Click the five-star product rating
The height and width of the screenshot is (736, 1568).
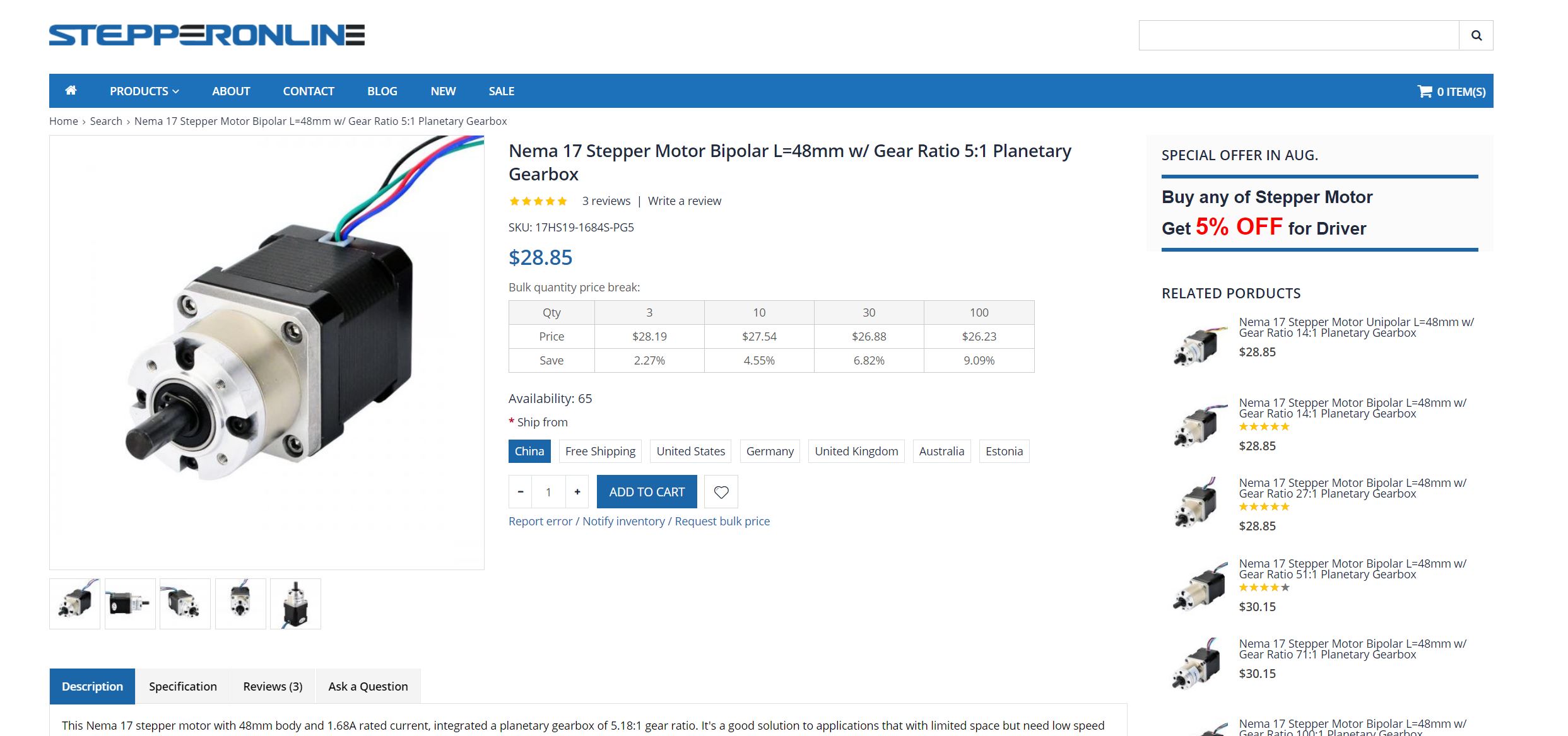(x=538, y=201)
